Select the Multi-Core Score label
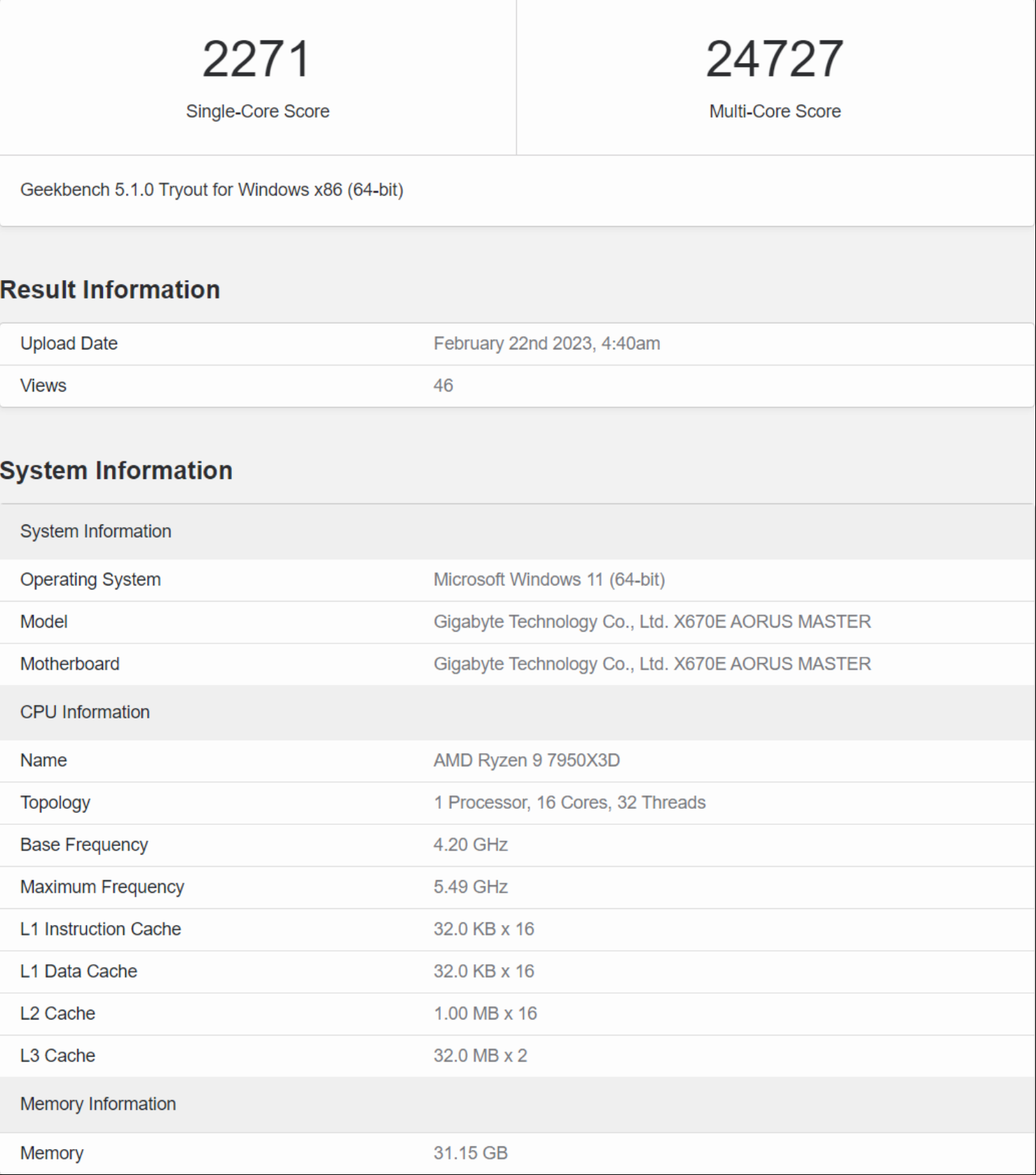This screenshot has height=1175, width=1036. [x=775, y=111]
